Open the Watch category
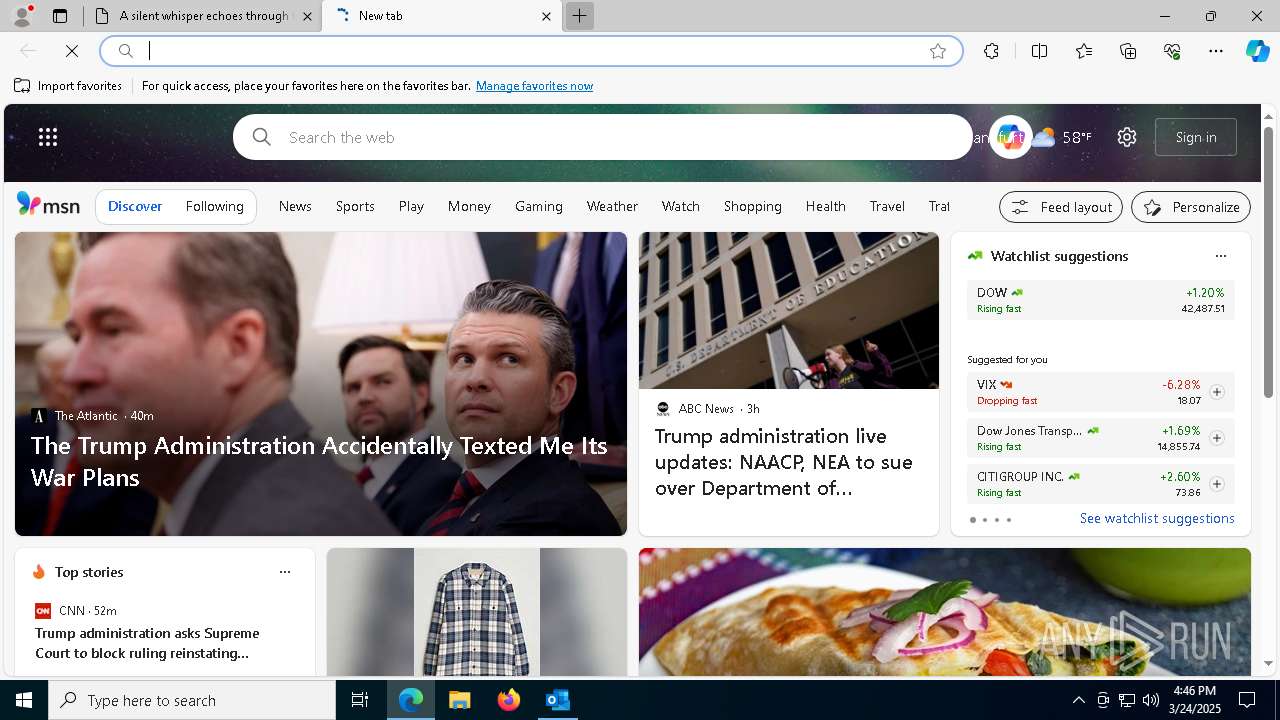The height and width of the screenshot is (720, 1280). 680,206
